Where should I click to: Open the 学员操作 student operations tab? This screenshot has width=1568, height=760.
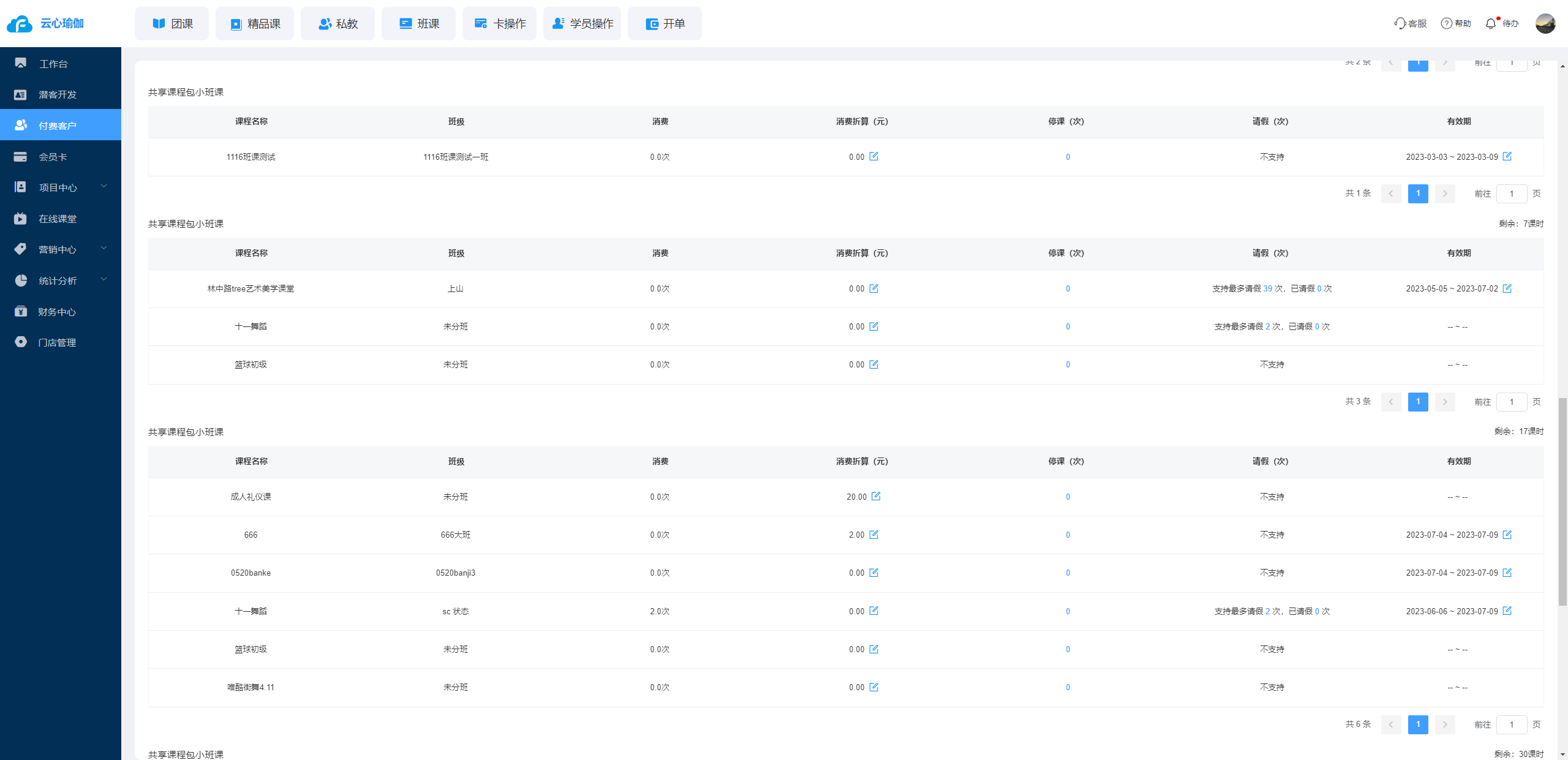(582, 24)
